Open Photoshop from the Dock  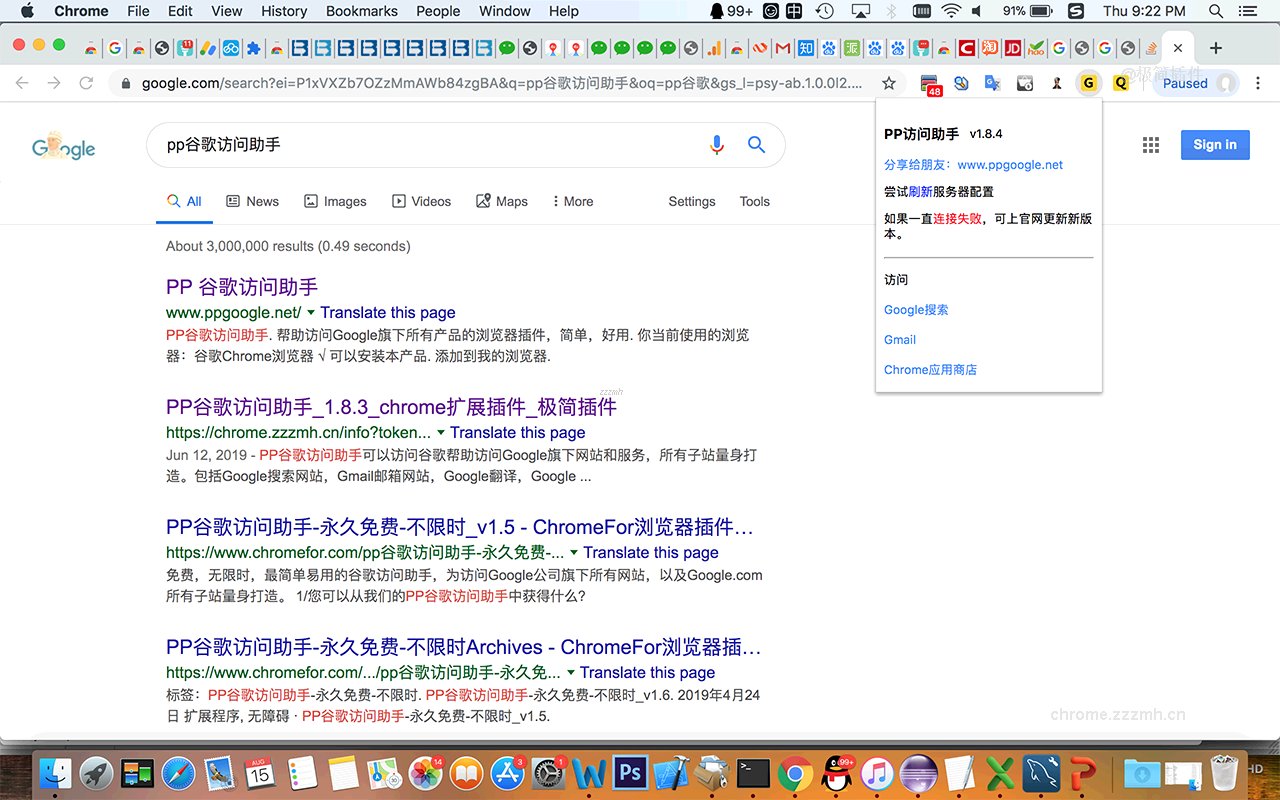(630, 773)
